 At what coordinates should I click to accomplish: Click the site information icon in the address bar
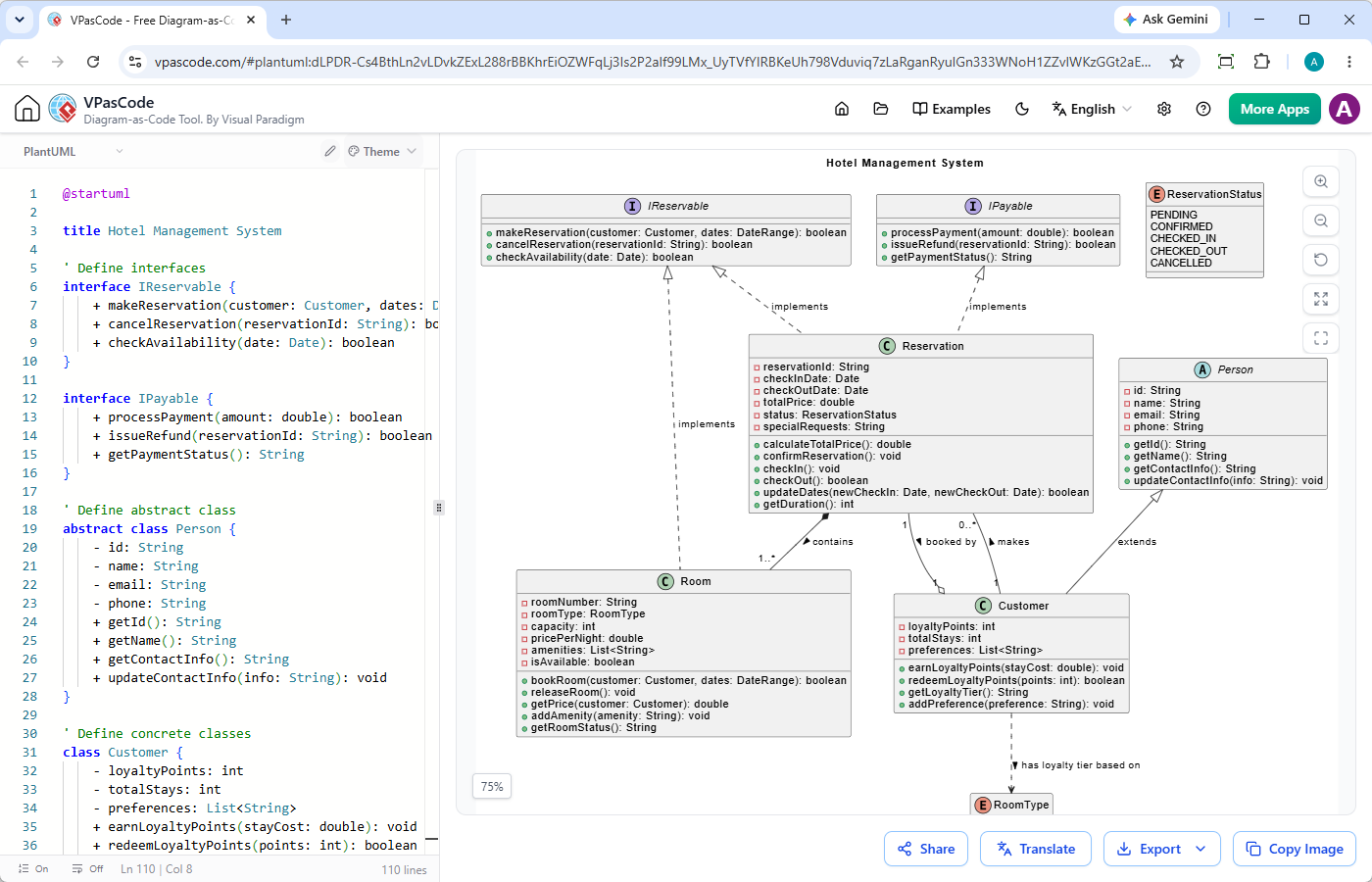pos(135,62)
